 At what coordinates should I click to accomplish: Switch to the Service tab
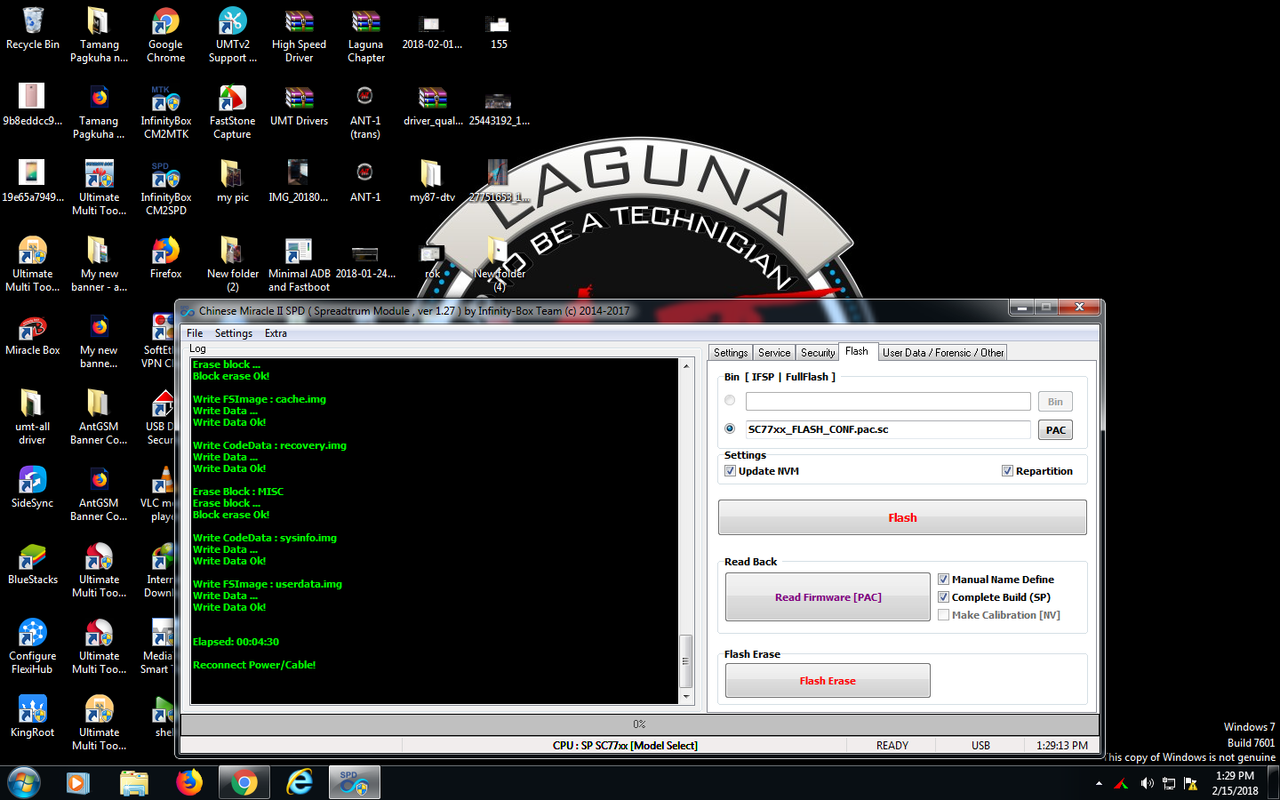tap(774, 353)
